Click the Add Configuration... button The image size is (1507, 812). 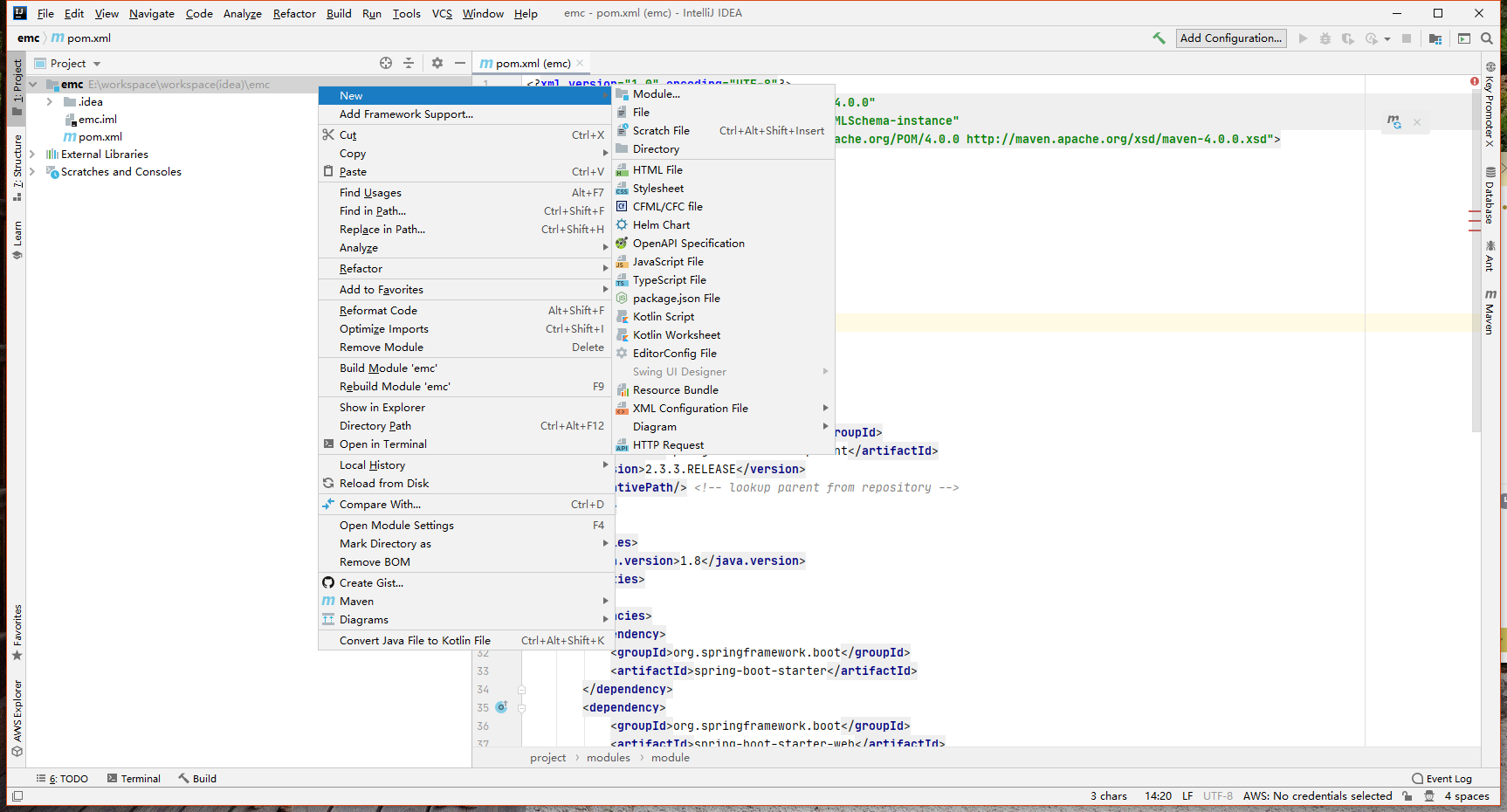click(x=1230, y=38)
